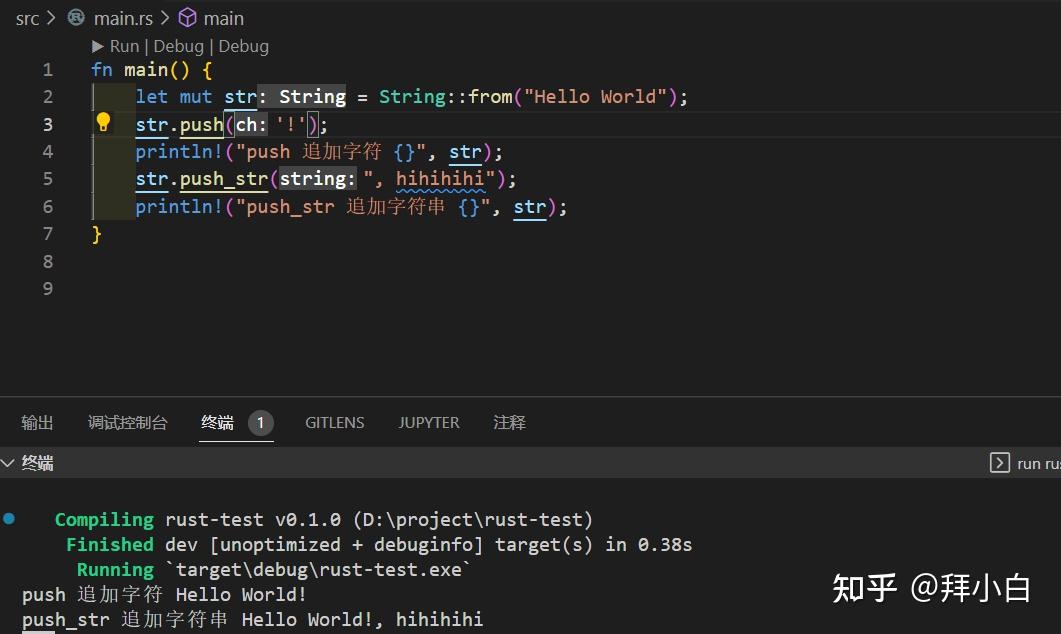Viewport: 1061px width, 634px height.
Task: Click the Run code lens action
Action: [x=124, y=46]
